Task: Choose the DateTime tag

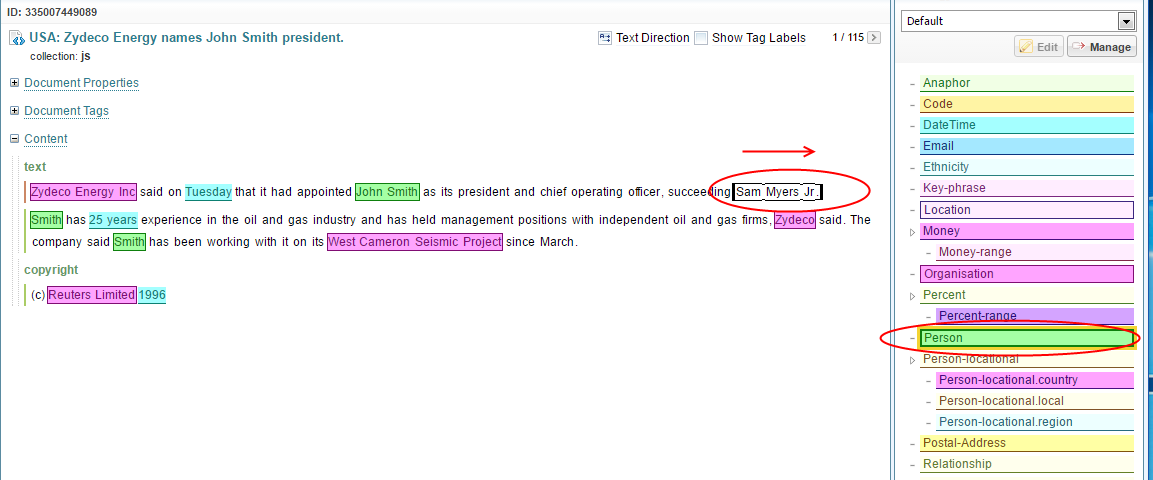Action: coord(1026,125)
